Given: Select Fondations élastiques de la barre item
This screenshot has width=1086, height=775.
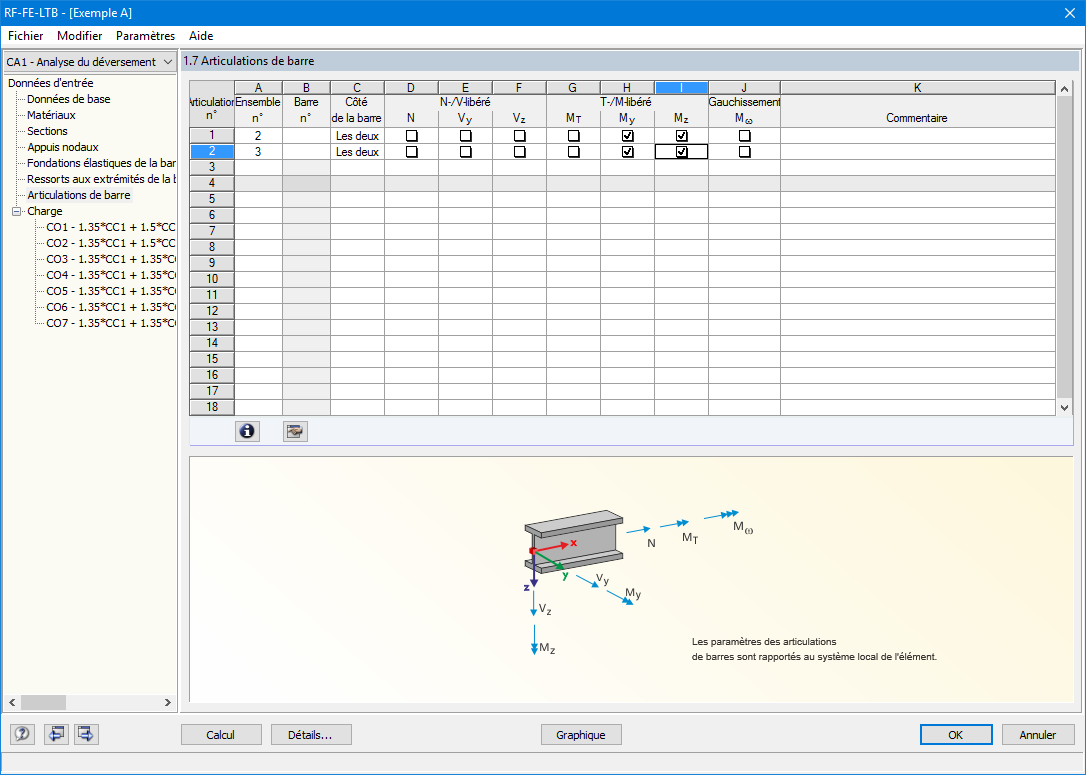Looking at the screenshot, I should [x=101, y=163].
